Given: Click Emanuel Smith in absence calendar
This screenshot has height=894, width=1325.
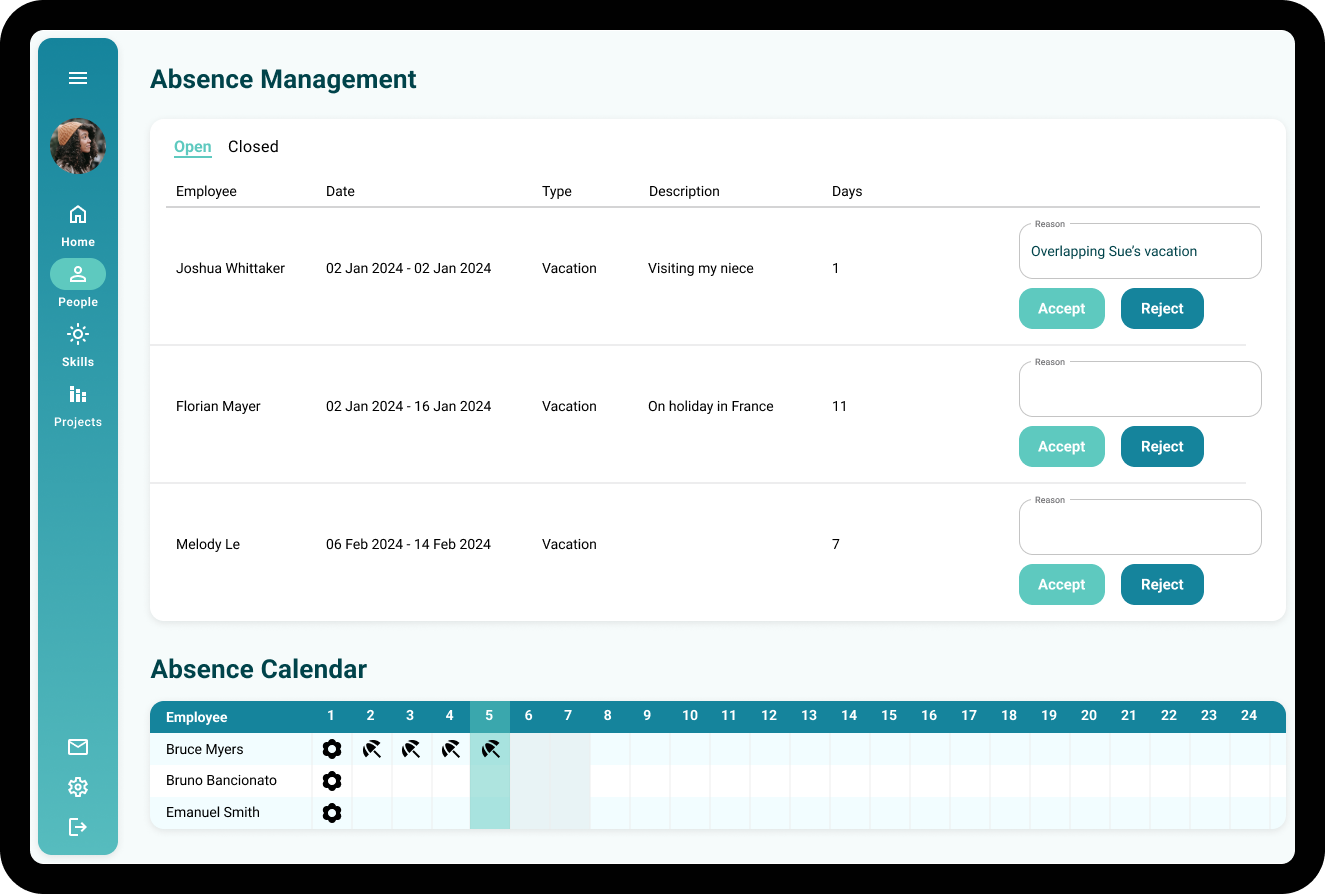Looking at the screenshot, I should (213, 812).
